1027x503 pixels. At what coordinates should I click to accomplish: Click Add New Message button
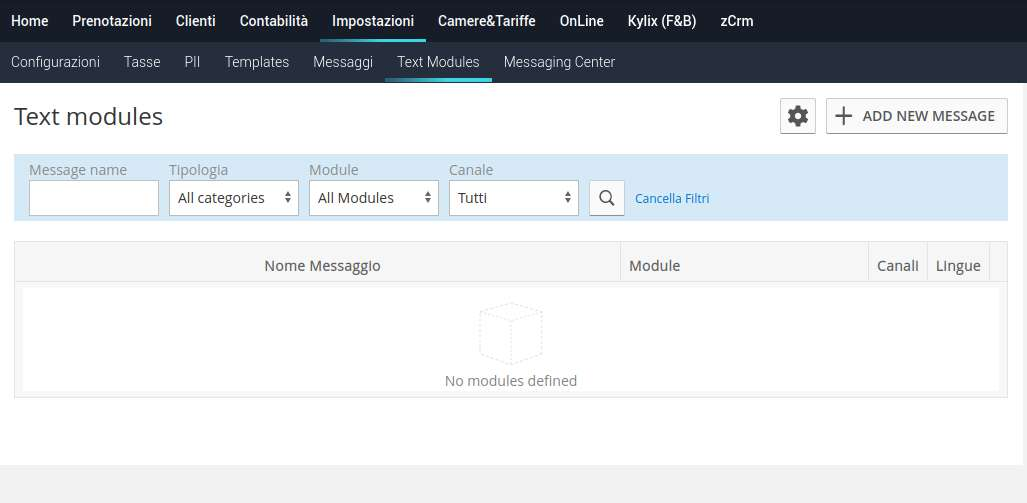coord(916,116)
